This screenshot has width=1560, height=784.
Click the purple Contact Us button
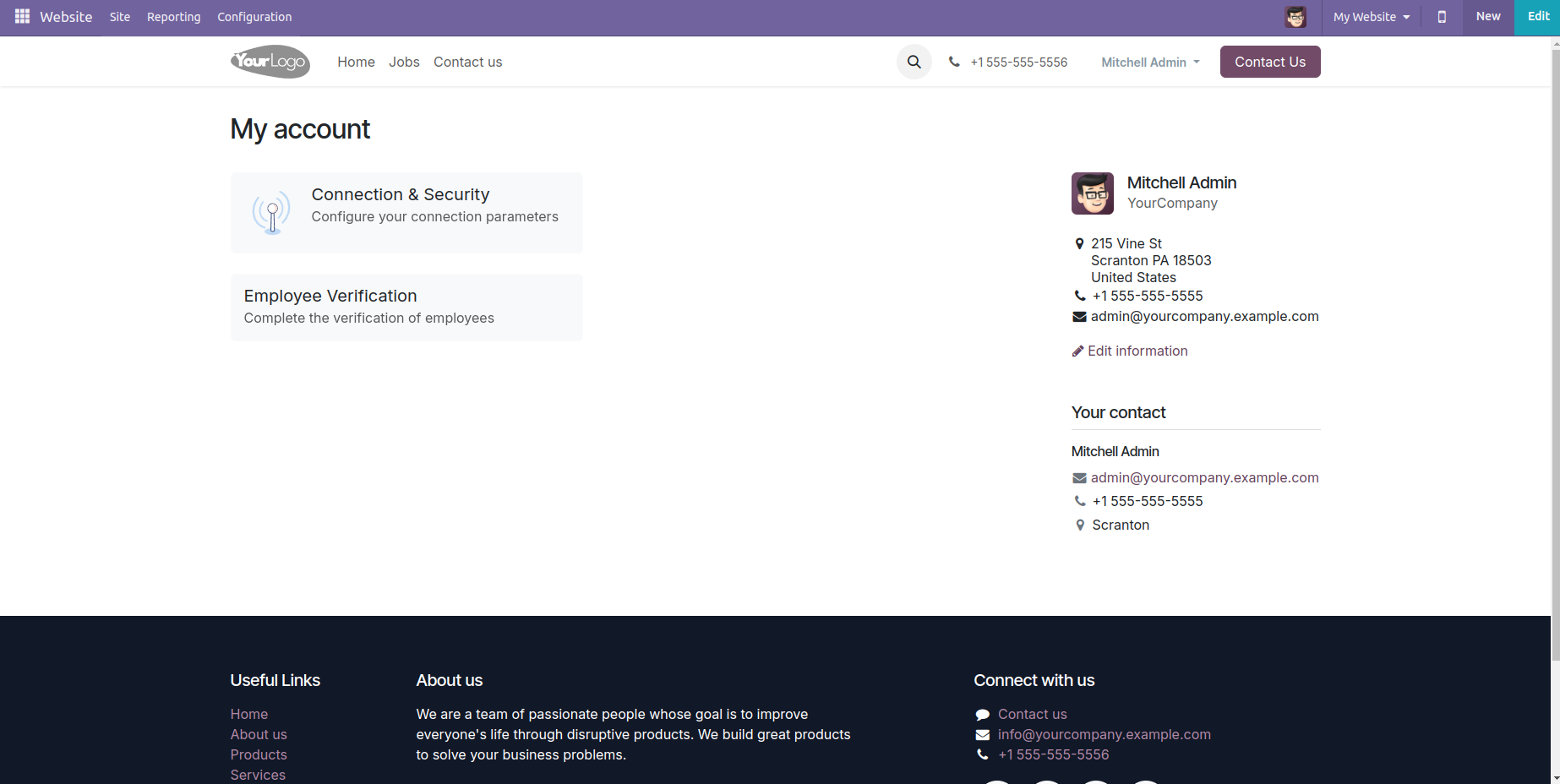[x=1269, y=62]
